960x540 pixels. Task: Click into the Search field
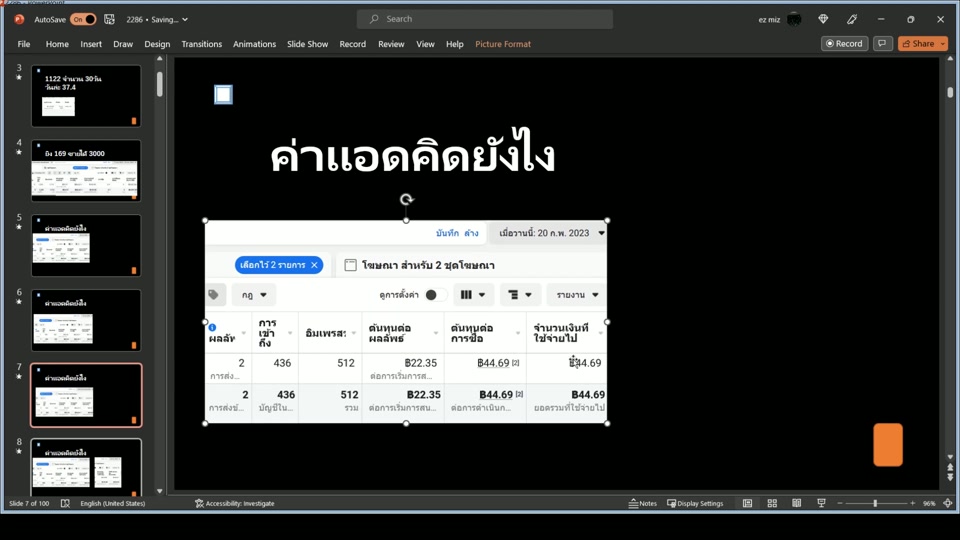click(485, 19)
